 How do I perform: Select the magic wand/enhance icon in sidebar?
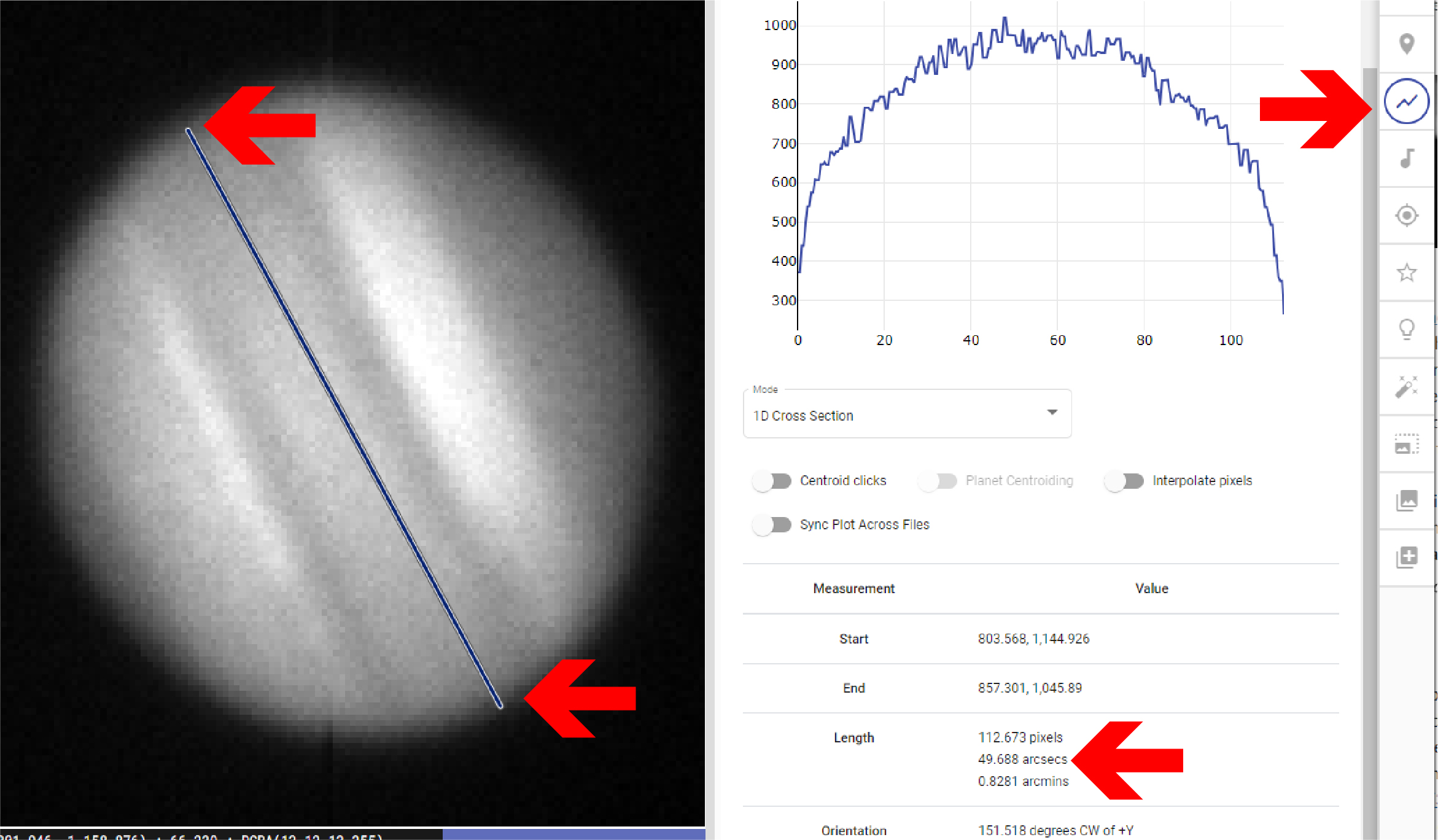1405,390
